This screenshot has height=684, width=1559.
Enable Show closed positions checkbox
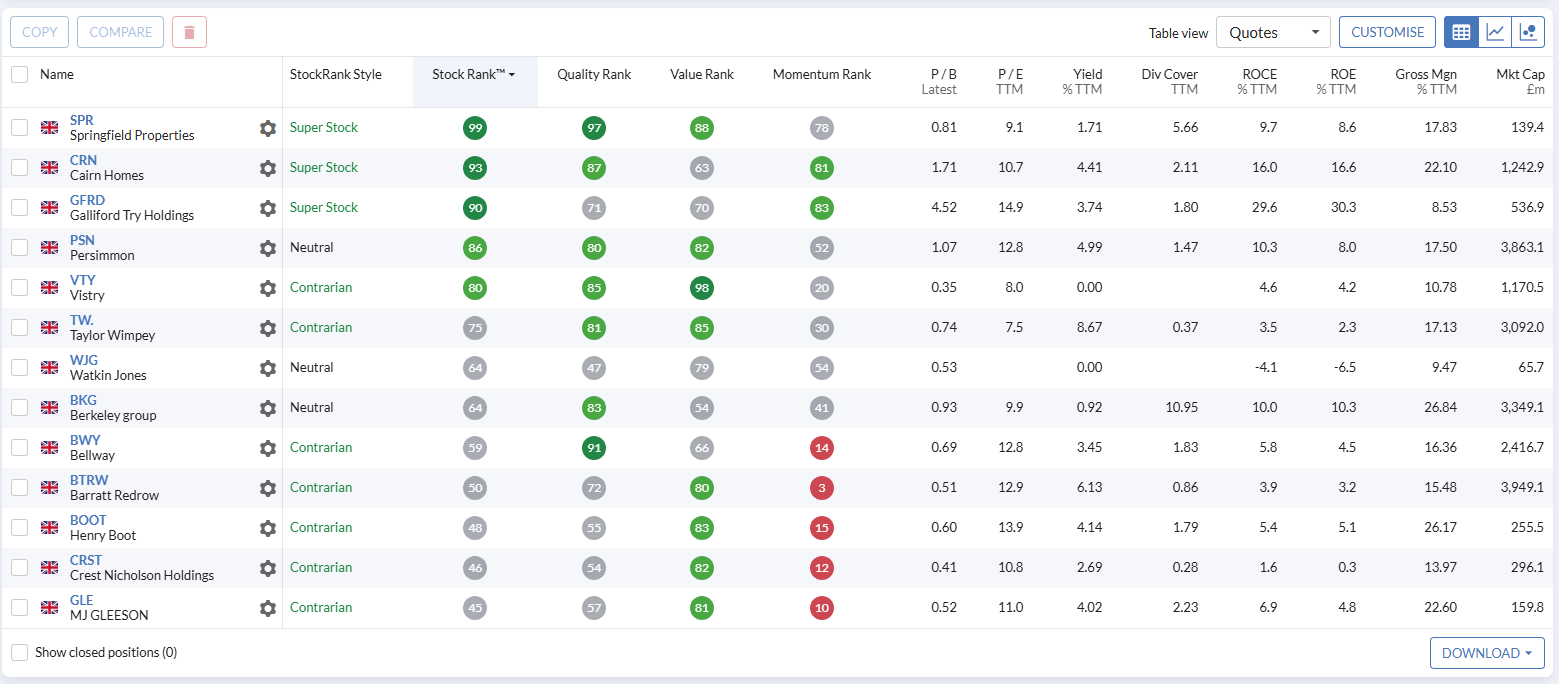20,653
